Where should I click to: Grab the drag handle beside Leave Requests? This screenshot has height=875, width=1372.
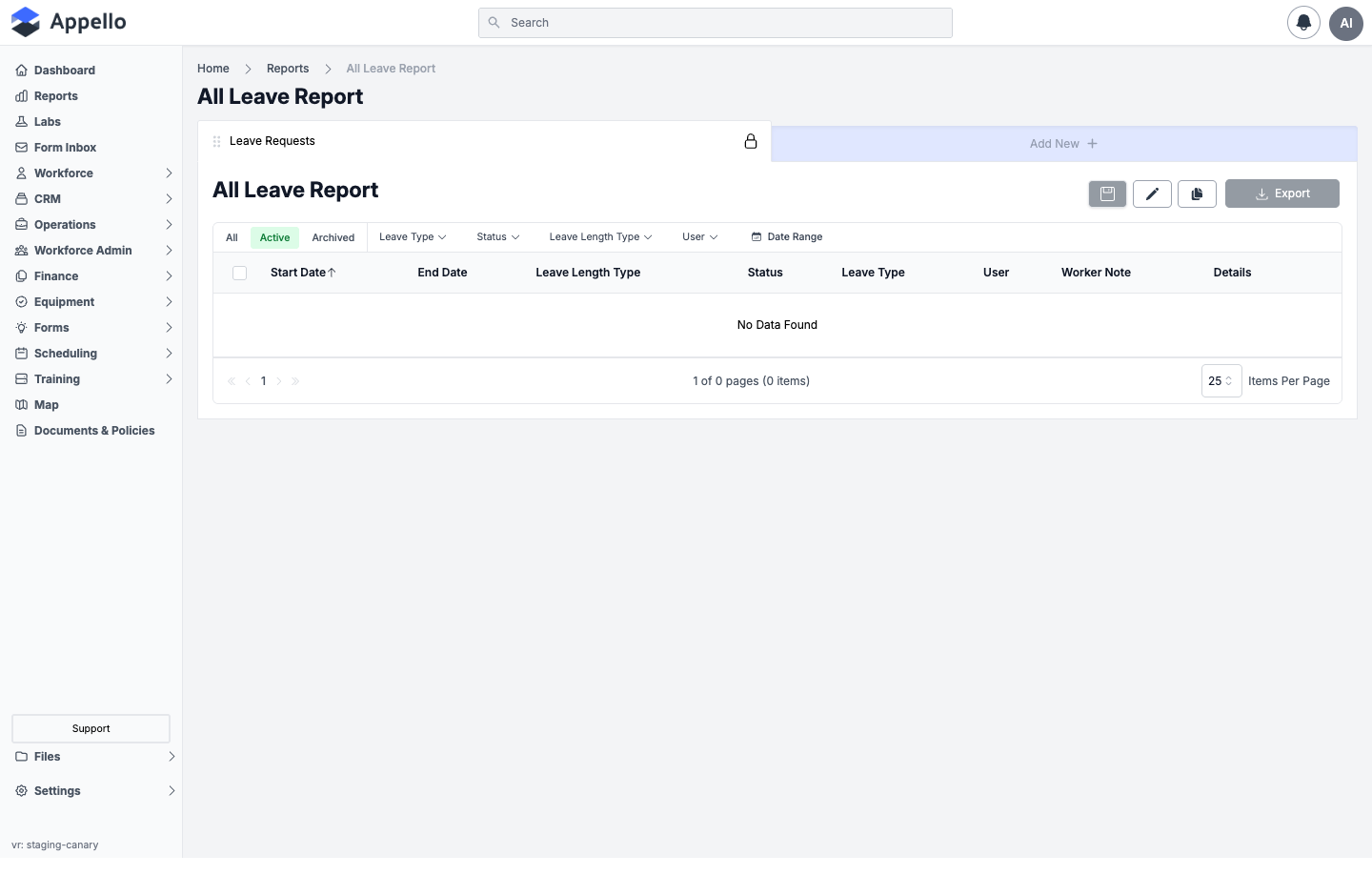(216, 141)
